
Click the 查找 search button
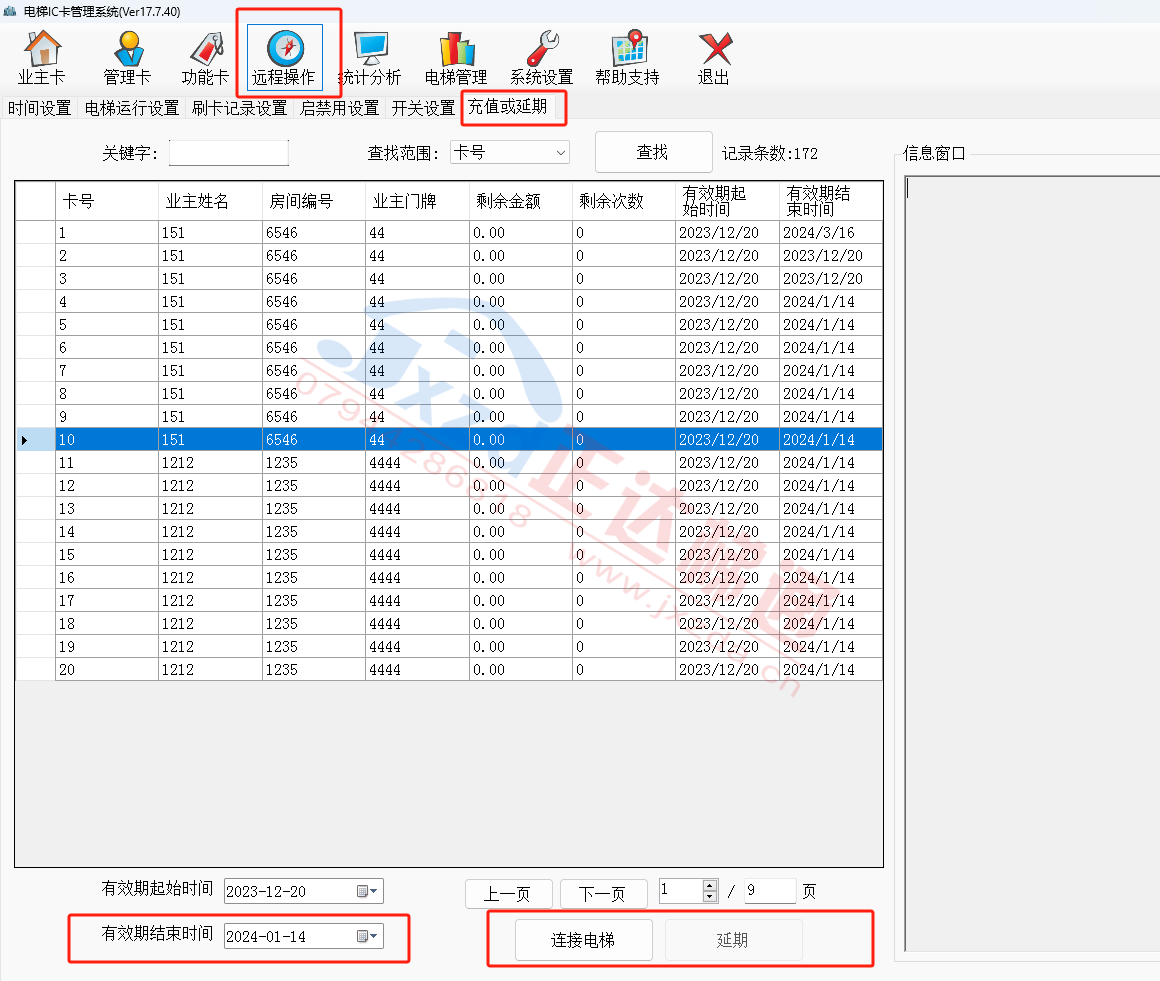pyautogui.click(x=653, y=152)
